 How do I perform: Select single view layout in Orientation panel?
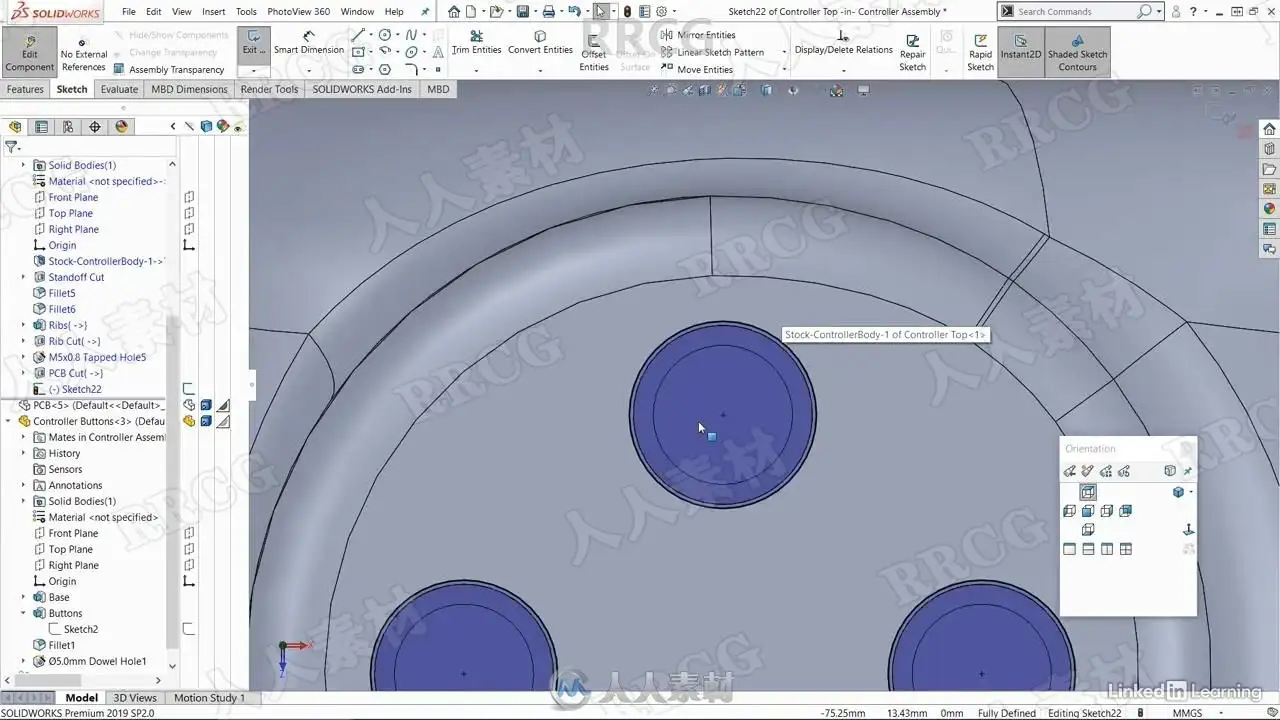coord(1069,549)
